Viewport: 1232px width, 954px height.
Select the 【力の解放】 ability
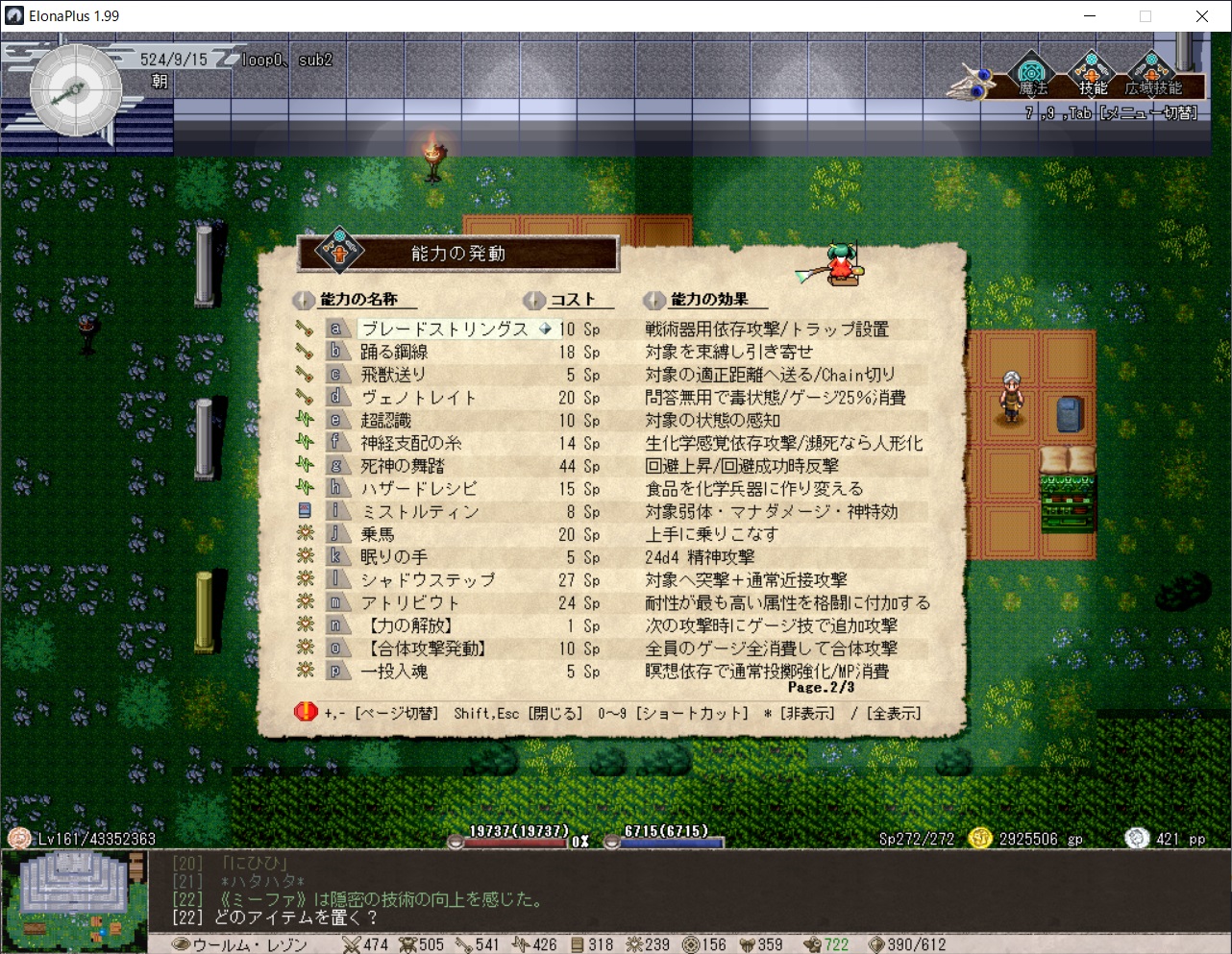click(x=410, y=625)
